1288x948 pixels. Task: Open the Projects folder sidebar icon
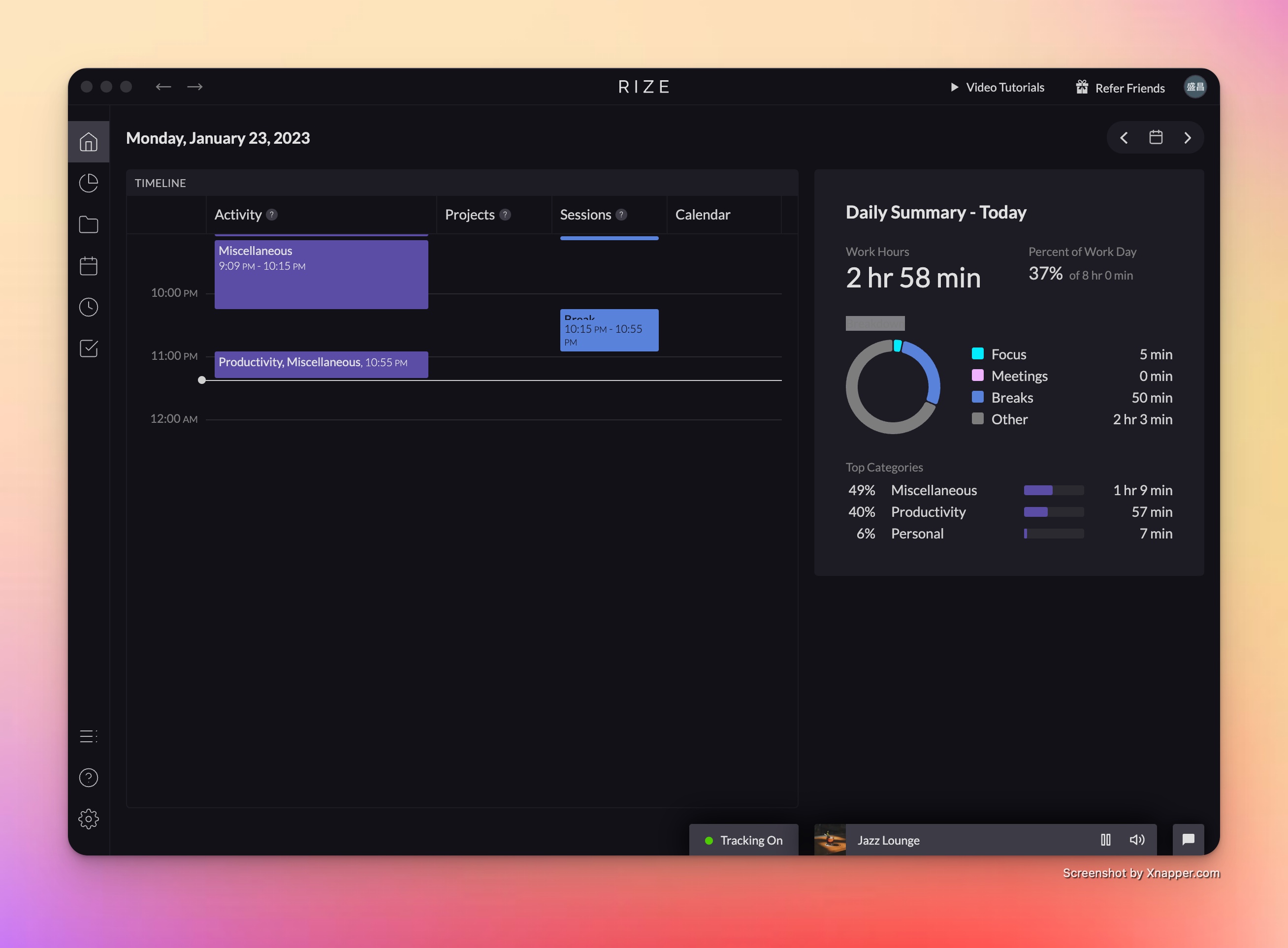(x=89, y=224)
